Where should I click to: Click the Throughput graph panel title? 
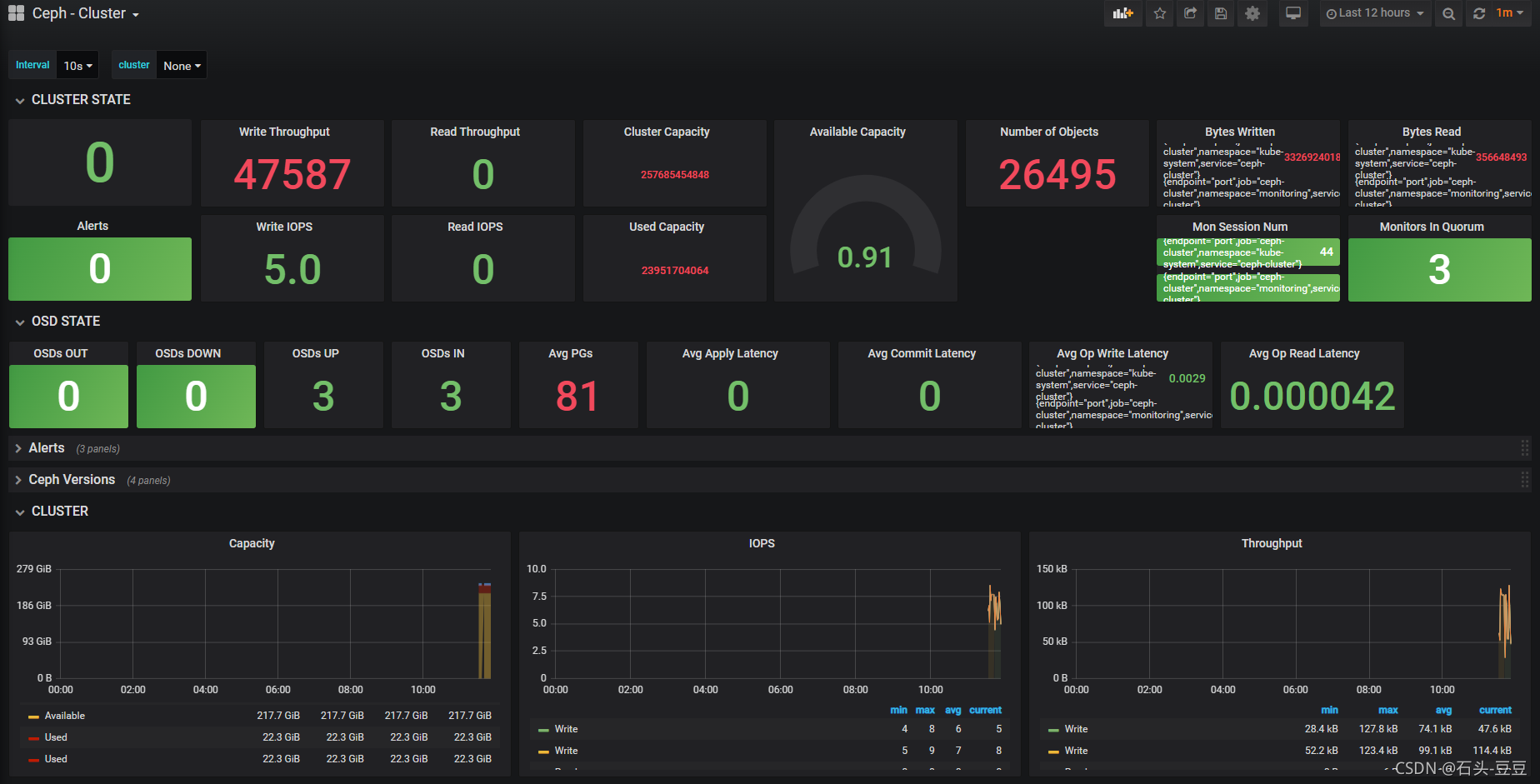[x=1272, y=543]
